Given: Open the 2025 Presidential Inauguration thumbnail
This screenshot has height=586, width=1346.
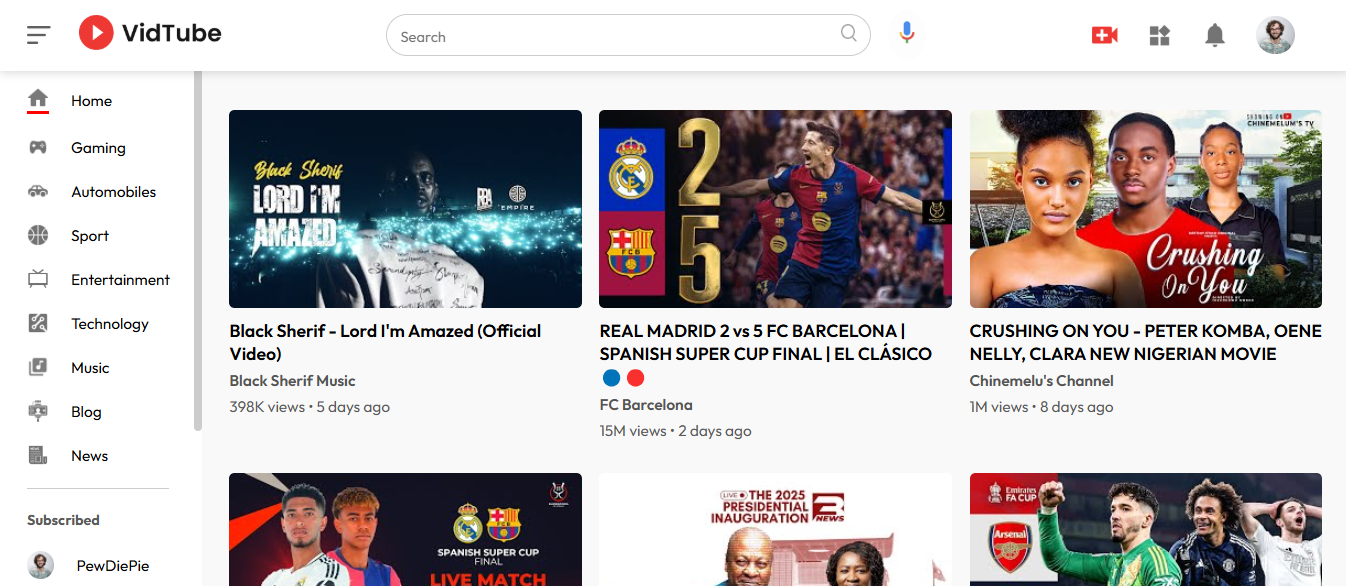Looking at the screenshot, I should 775,529.
